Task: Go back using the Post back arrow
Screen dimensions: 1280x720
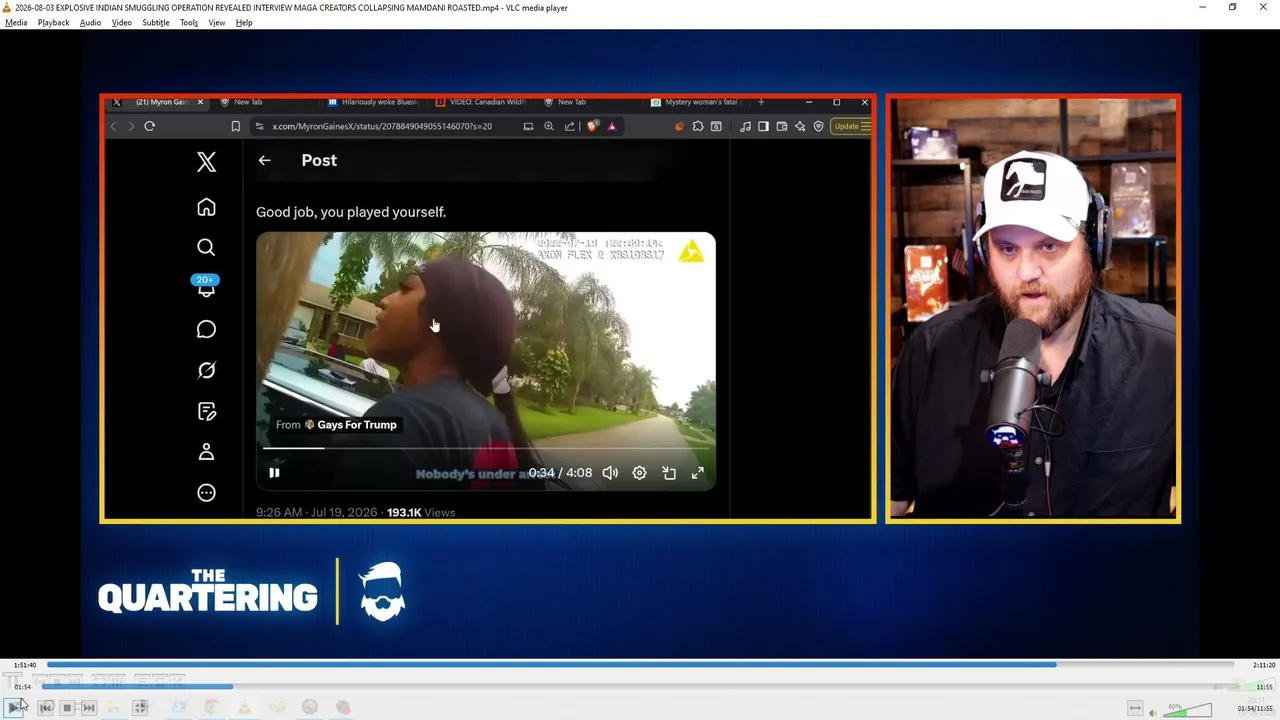Action: click(x=264, y=160)
